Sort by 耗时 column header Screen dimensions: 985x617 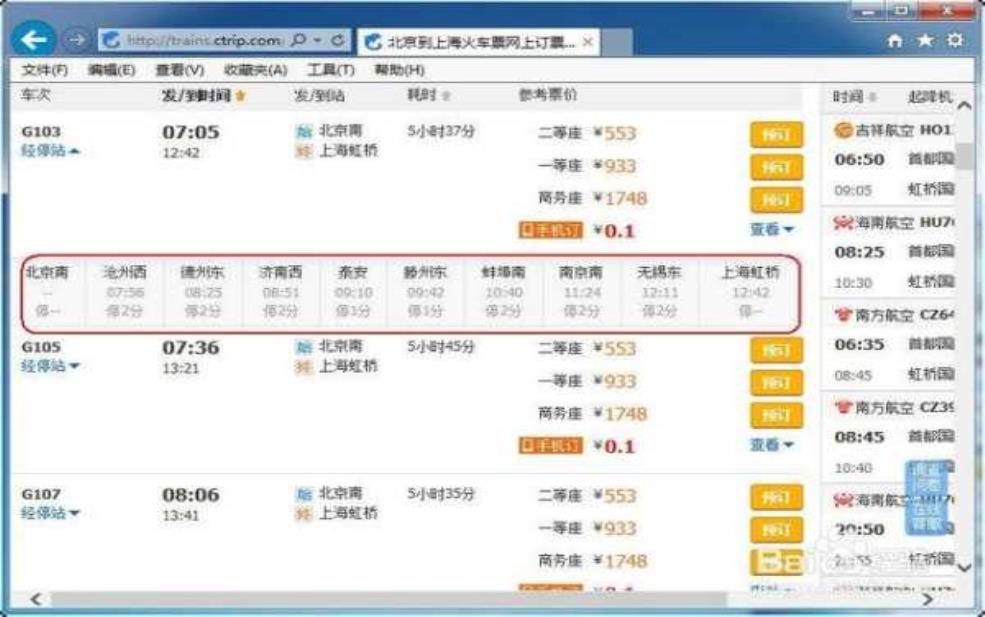(x=428, y=95)
